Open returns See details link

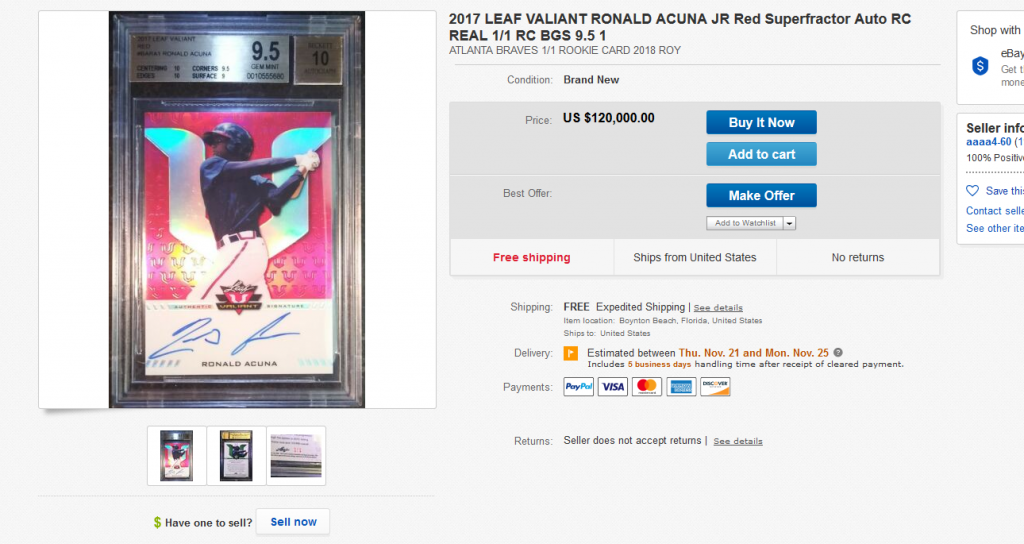click(x=737, y=441)
